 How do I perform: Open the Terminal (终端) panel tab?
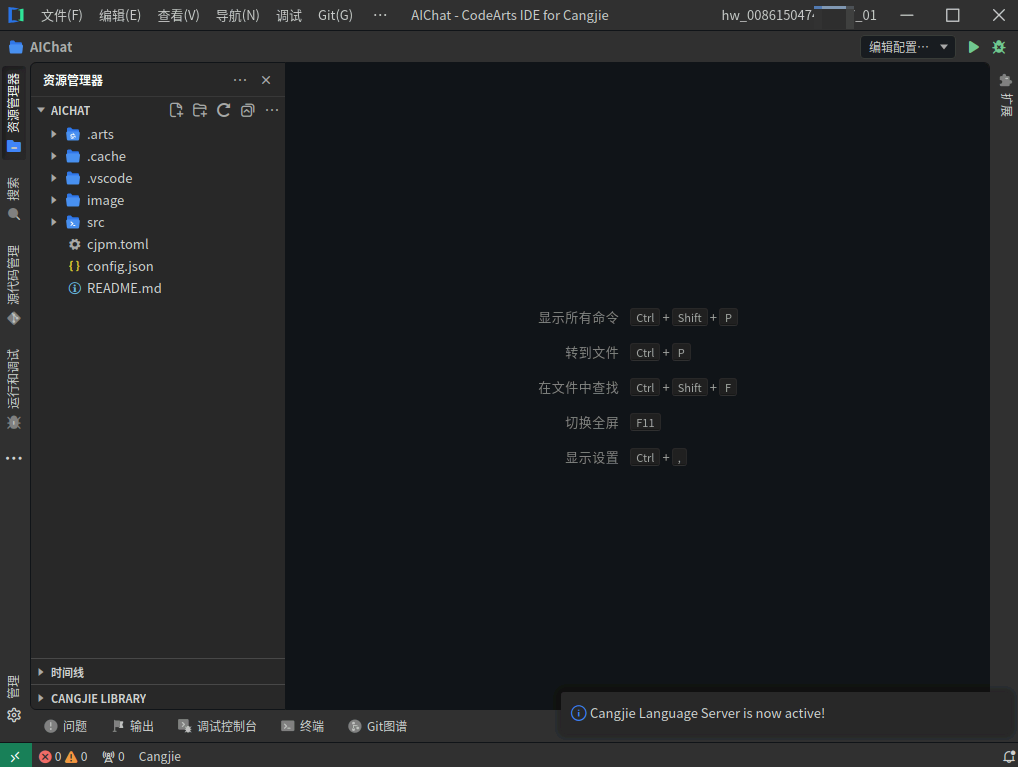(303, 726)
